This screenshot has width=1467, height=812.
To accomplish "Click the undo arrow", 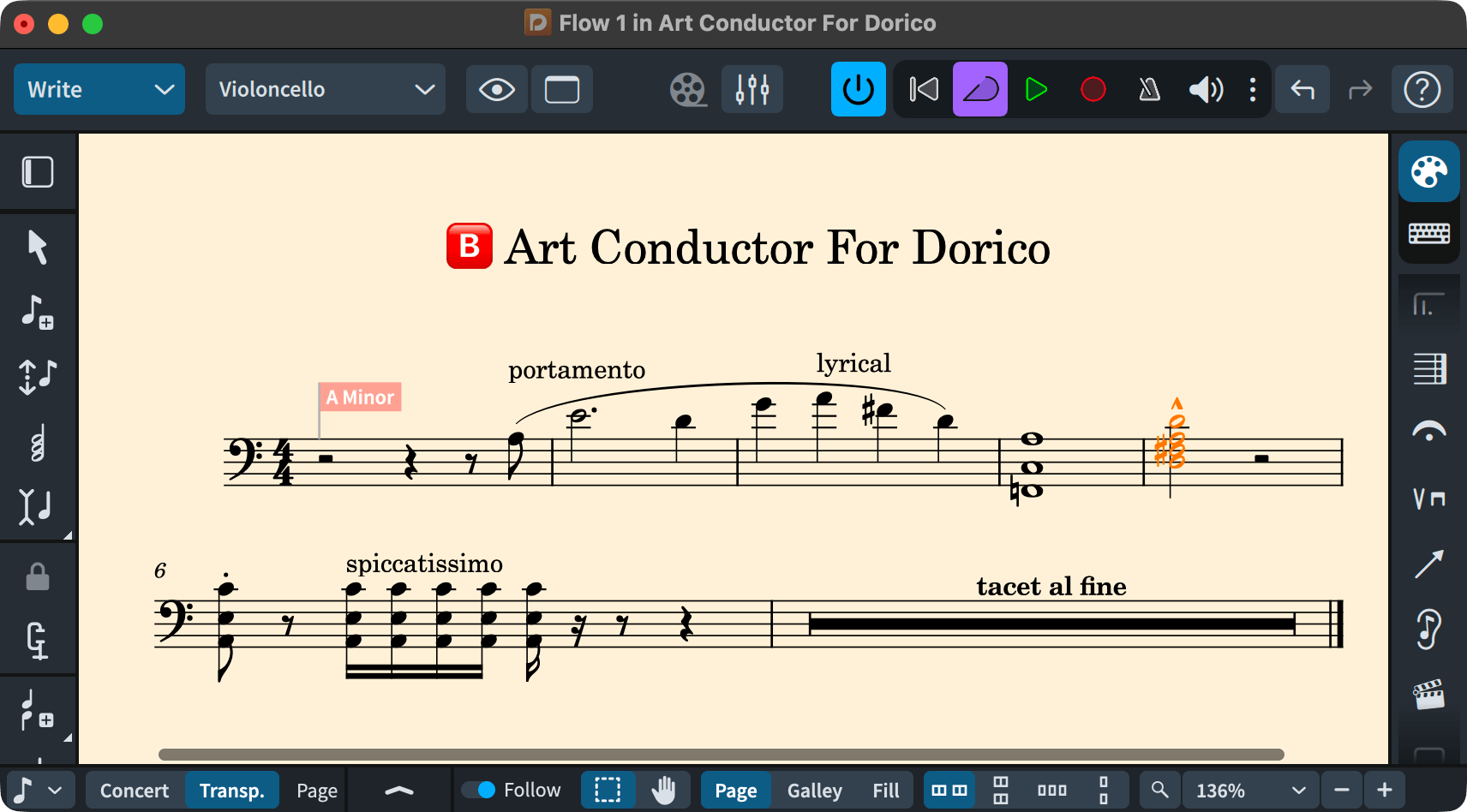I will point(1302,89).
